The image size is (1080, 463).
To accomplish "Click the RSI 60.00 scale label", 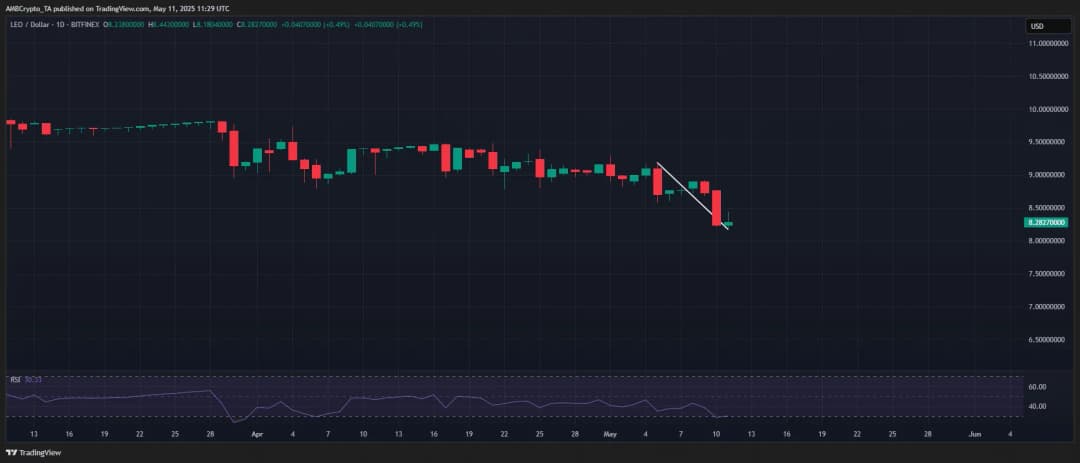I will [x=1037, y=386].
